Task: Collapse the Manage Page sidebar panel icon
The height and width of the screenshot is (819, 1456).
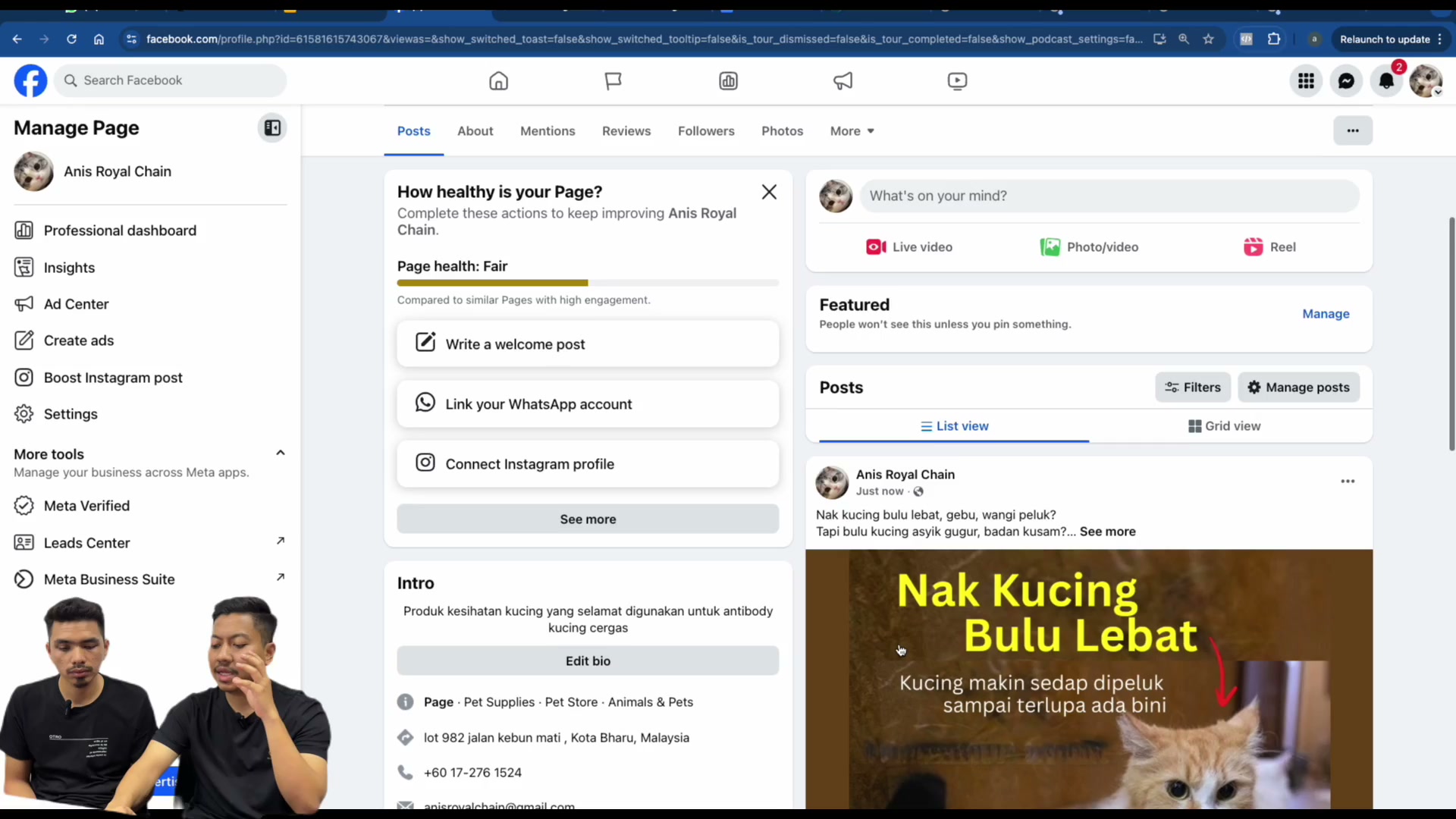Action: [x=272, y=128]
